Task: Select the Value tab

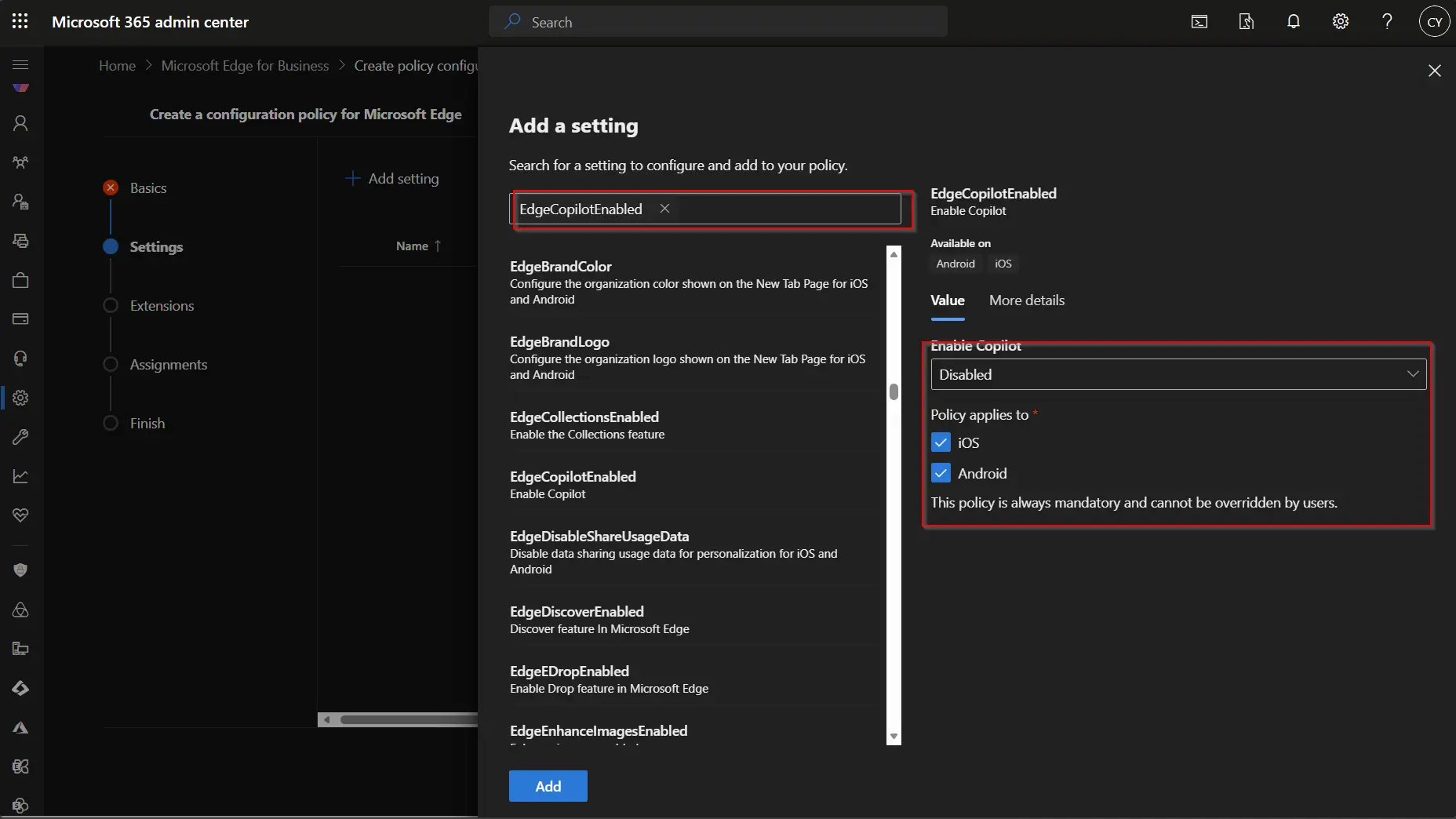Action: coord(947,300)
